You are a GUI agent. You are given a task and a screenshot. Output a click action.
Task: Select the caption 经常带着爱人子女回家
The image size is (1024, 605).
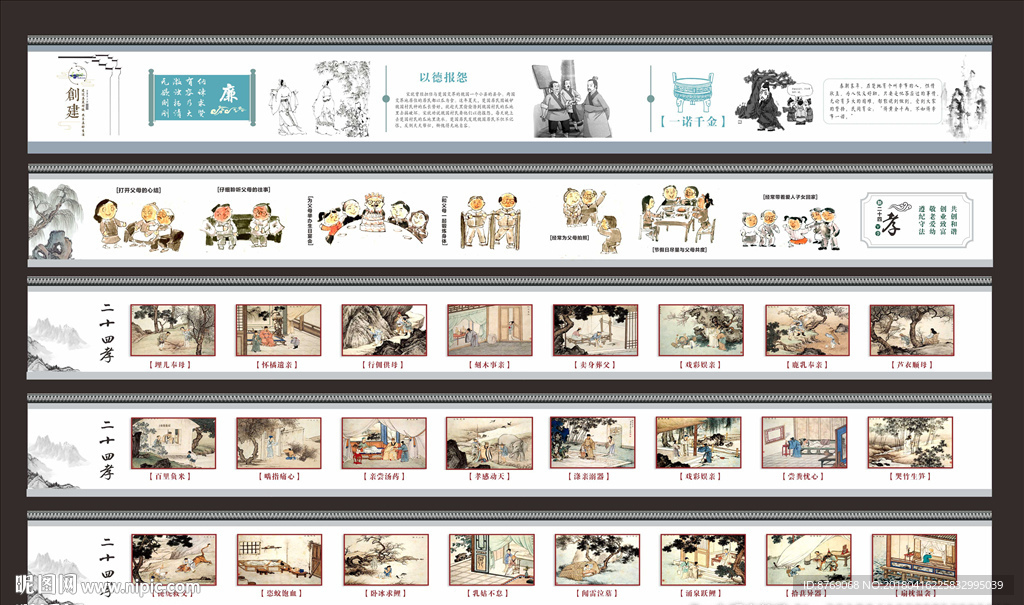click(x=790, y=197)
